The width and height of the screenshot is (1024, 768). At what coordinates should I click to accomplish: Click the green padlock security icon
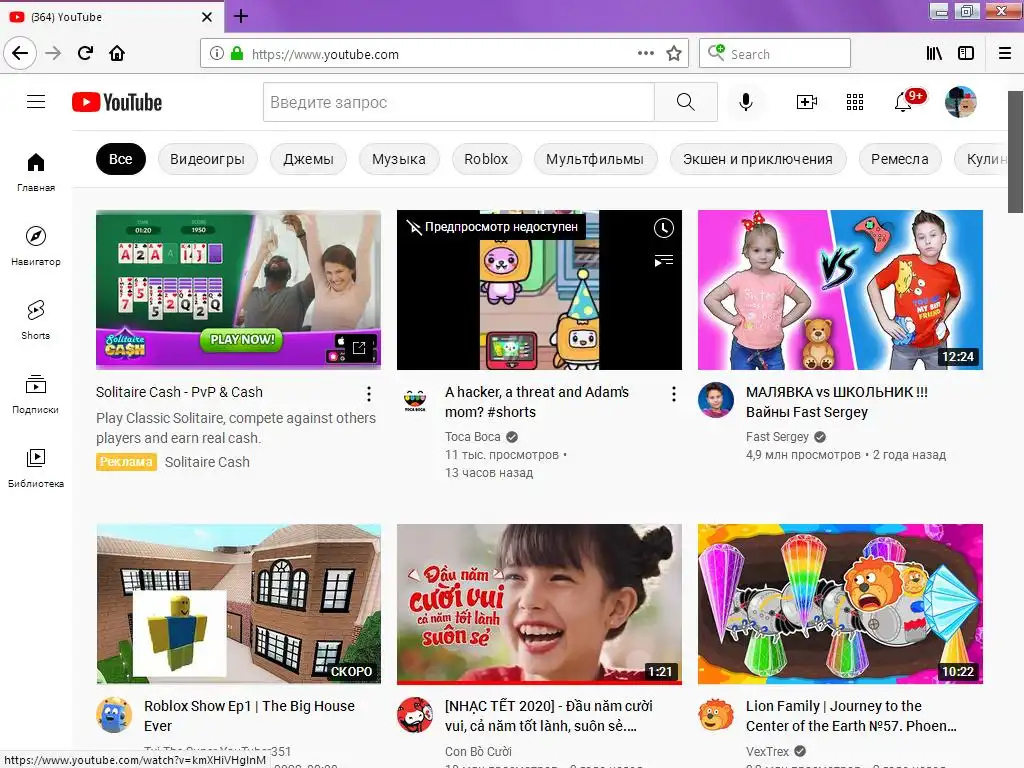[237, 54]
